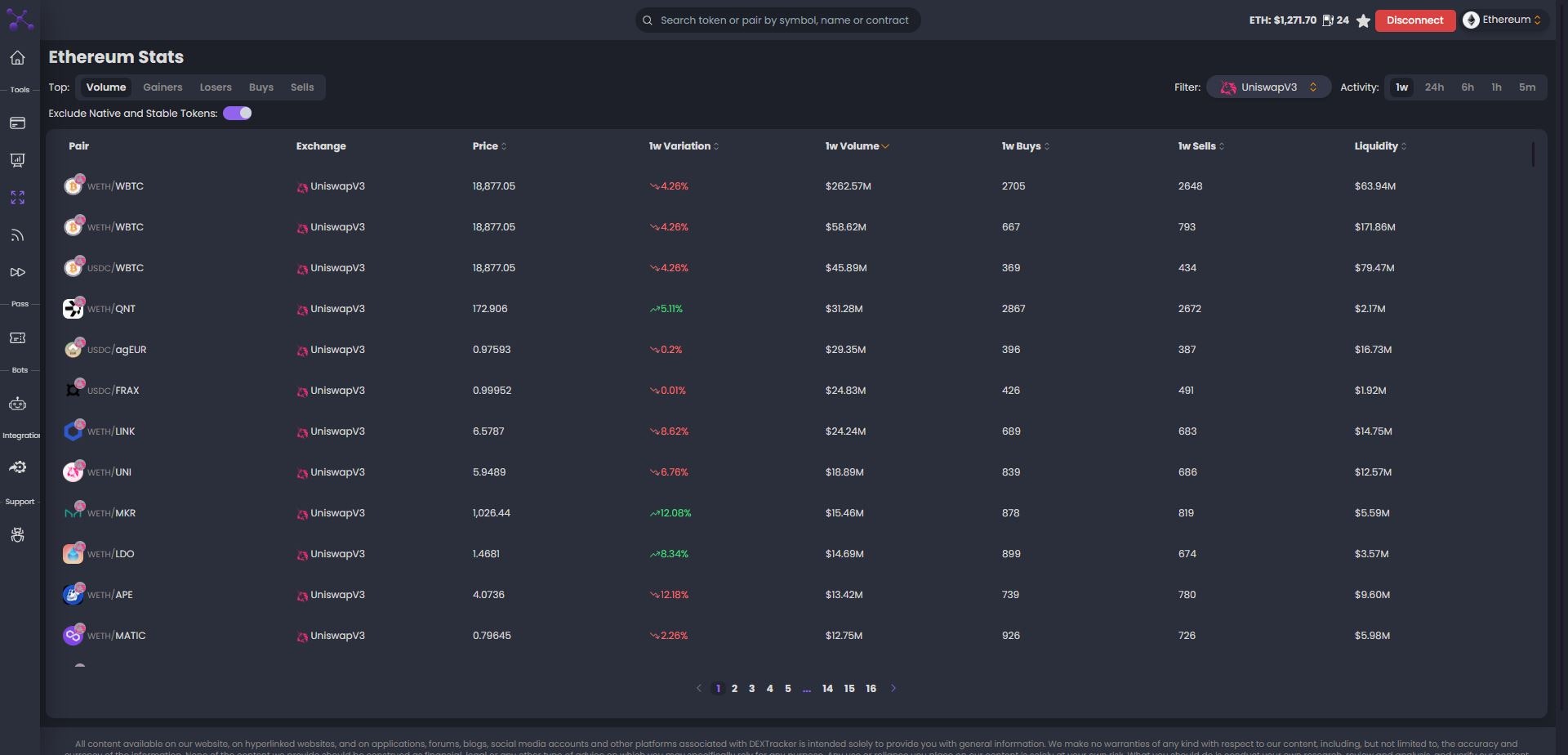The image size is (1568, 755).
Task: Open the Ethereum network selector
Action: [1502, 20]
